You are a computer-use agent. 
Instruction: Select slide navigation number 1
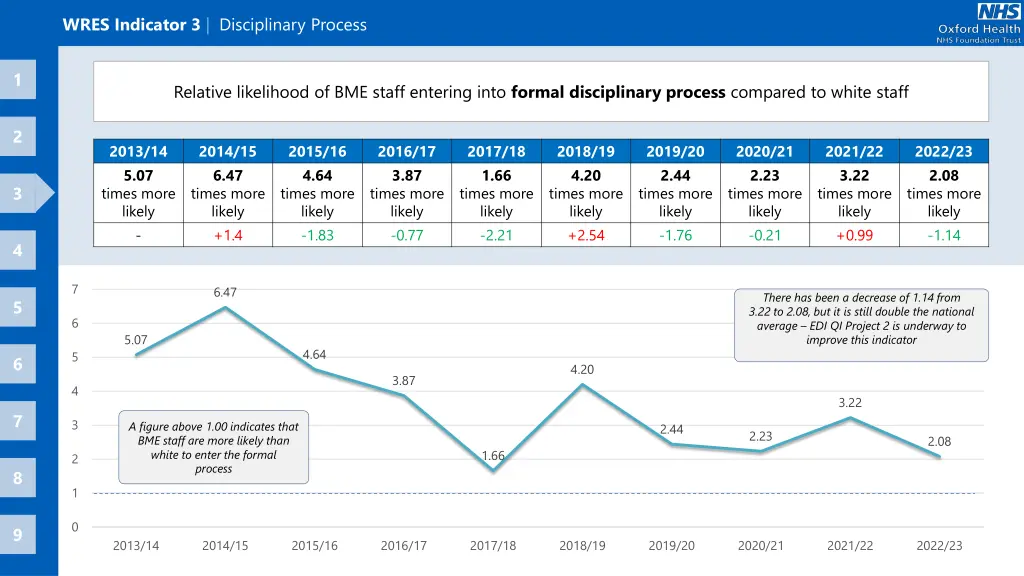point(19,79)
